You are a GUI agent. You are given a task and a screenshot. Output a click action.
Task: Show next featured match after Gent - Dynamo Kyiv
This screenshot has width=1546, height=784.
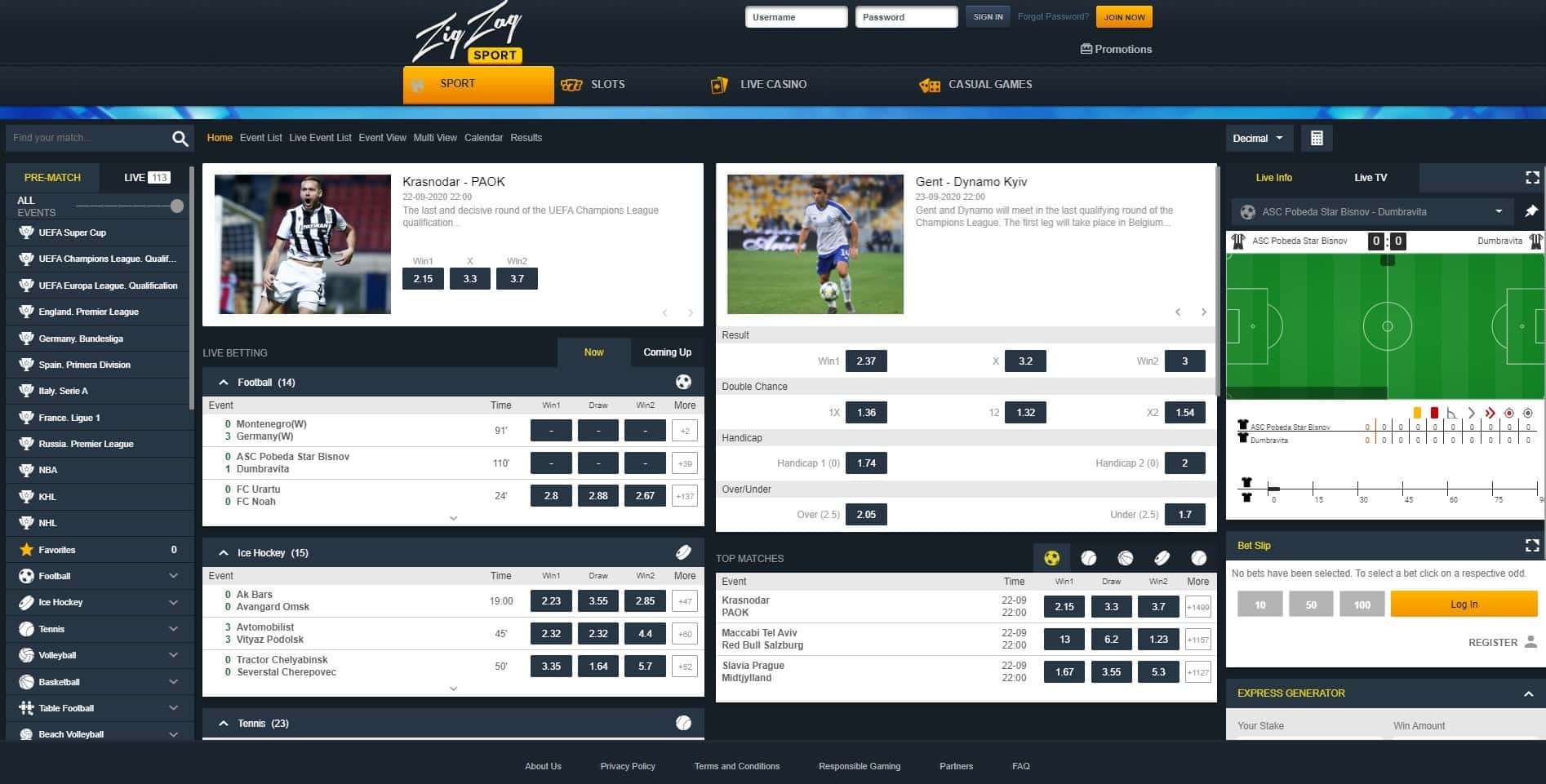1203,312
